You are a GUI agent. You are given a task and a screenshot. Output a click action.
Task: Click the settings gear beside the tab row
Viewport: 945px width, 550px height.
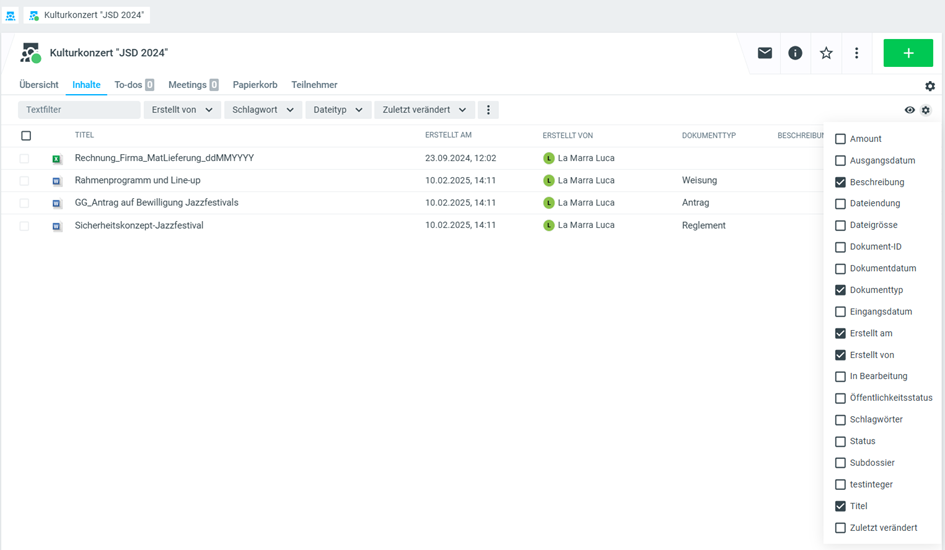930,87
